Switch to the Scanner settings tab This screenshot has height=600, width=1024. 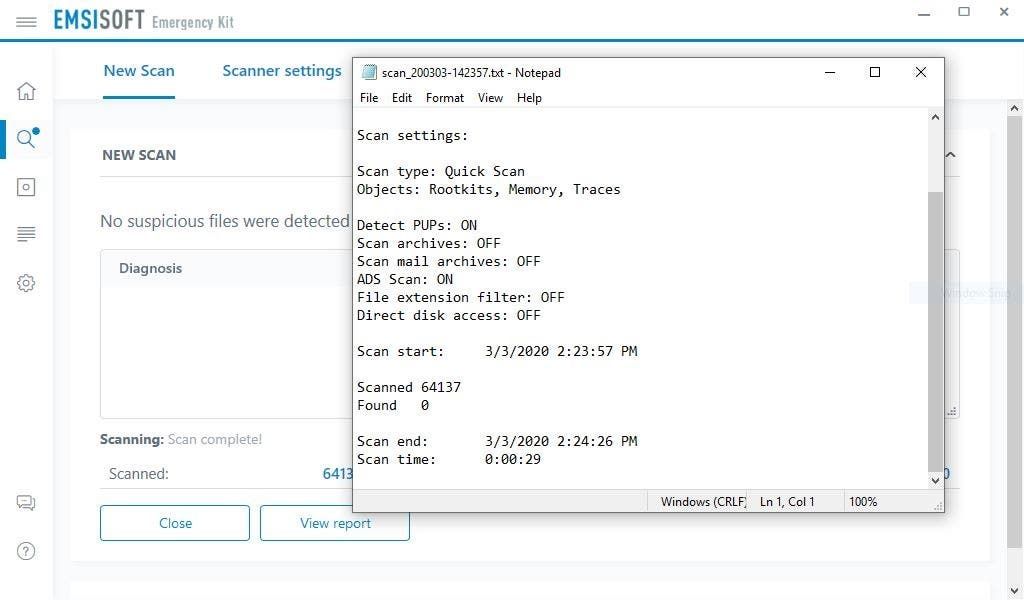(x=281, y=71)
